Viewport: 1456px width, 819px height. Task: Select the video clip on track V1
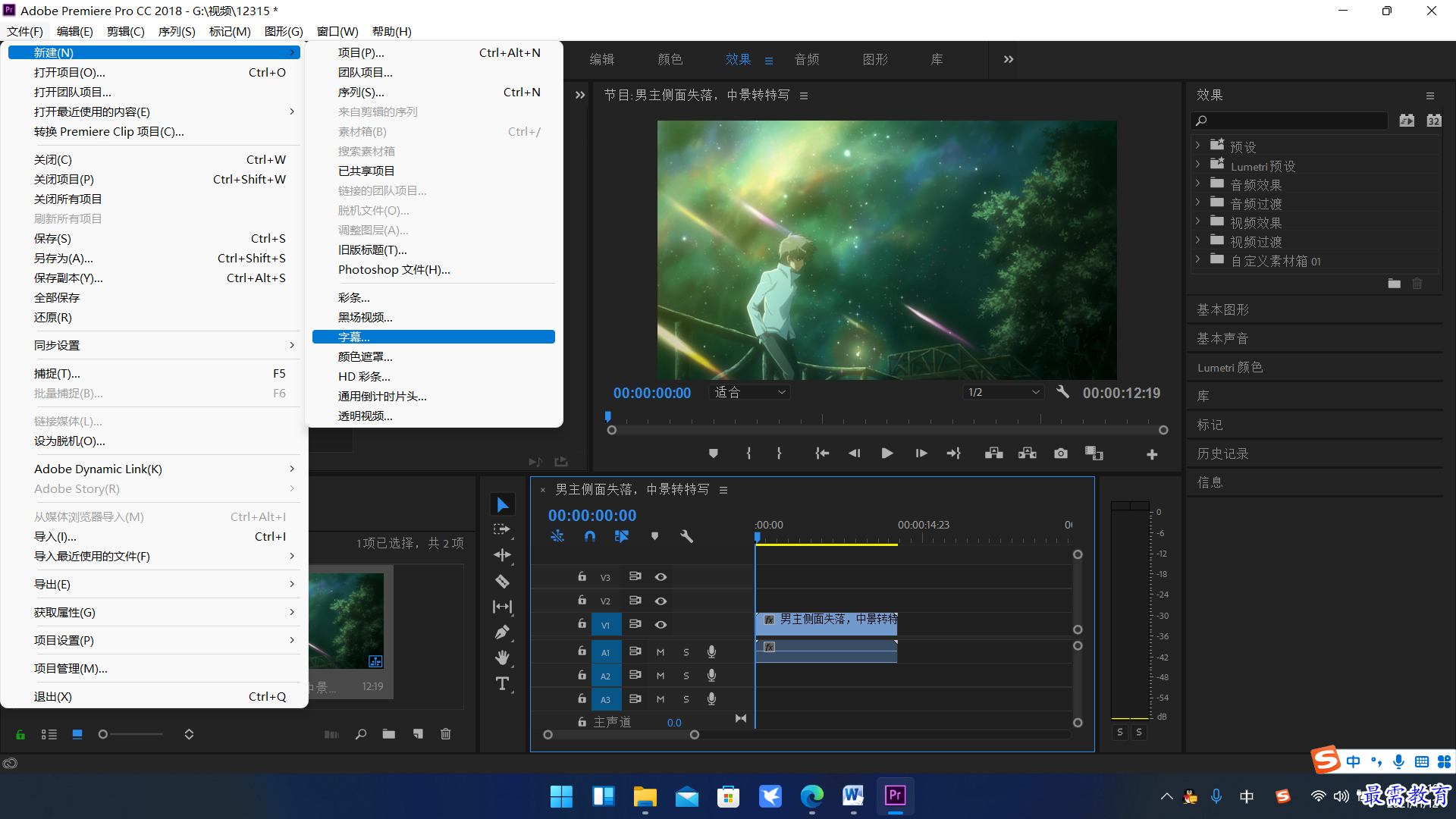pyautogui.click(x=827, y=623)
